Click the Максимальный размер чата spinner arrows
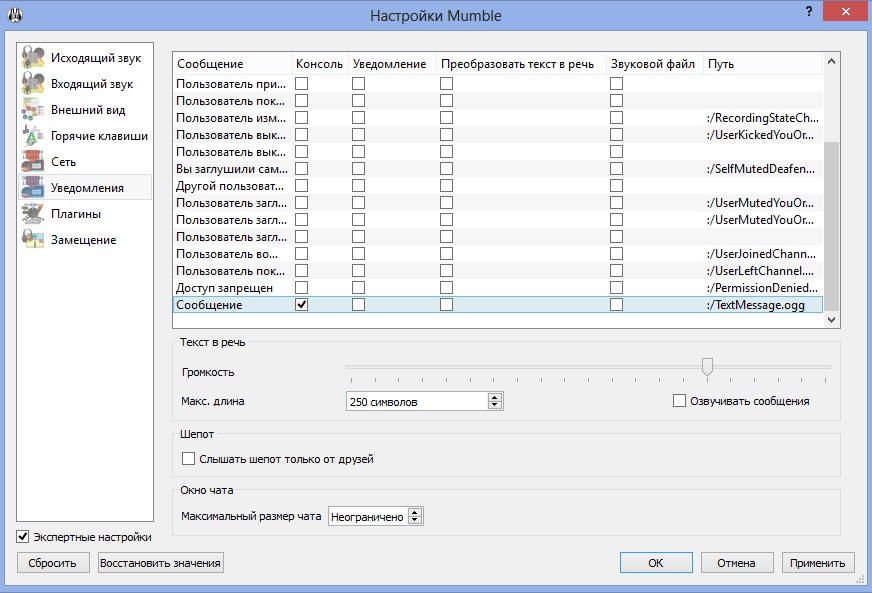The width and height of the screenshot is (872, 593). [x=415, y=517]
